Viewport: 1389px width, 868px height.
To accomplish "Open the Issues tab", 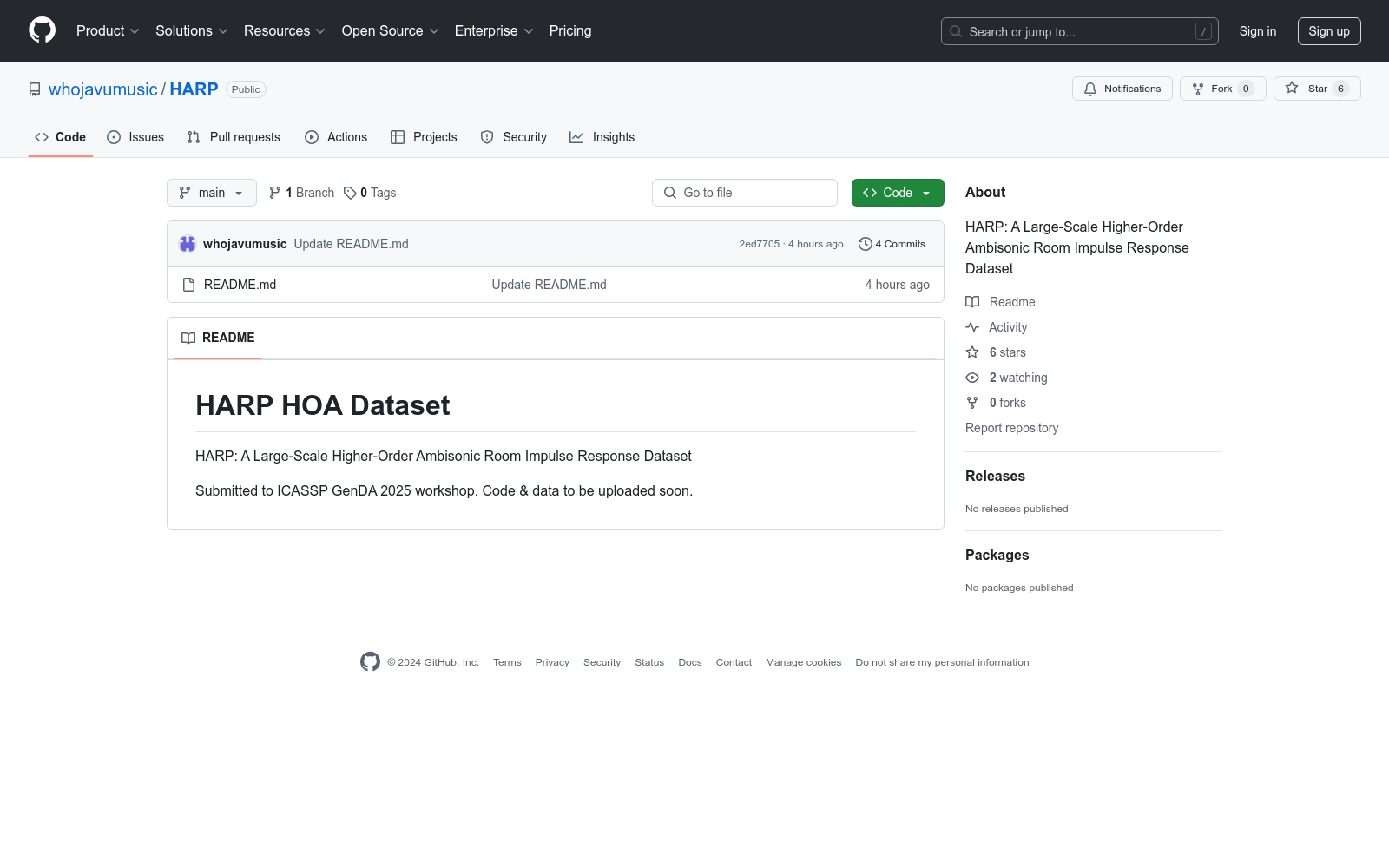I will tap(135, 137).
